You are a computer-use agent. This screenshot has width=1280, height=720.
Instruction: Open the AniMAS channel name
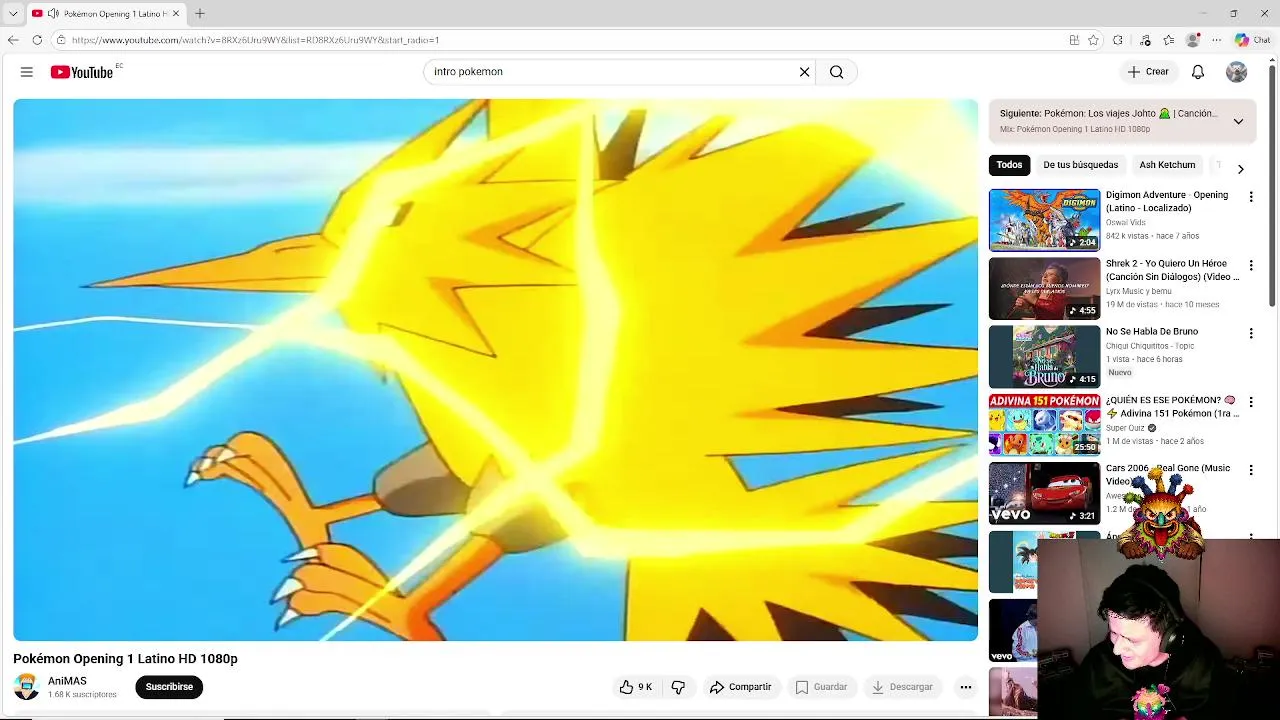pyautogui.click(x=67, y=681)
